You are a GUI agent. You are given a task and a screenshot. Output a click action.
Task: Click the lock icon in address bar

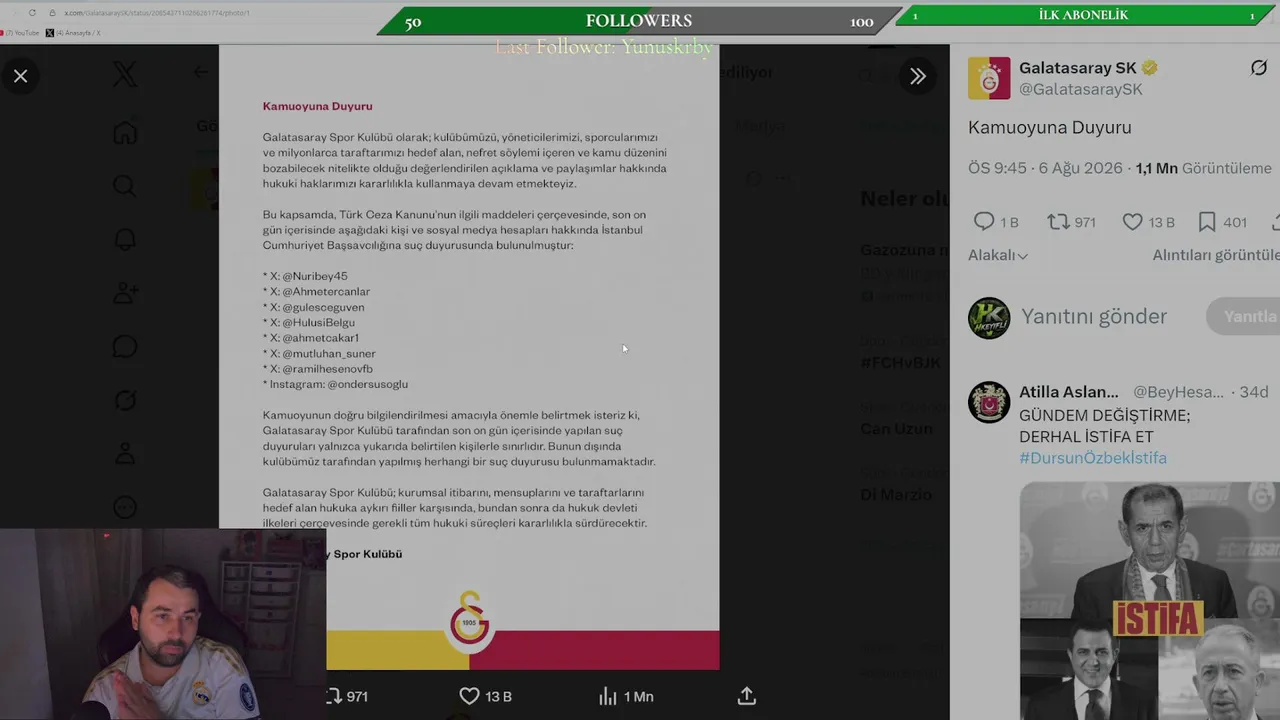[x=52, y=13]
